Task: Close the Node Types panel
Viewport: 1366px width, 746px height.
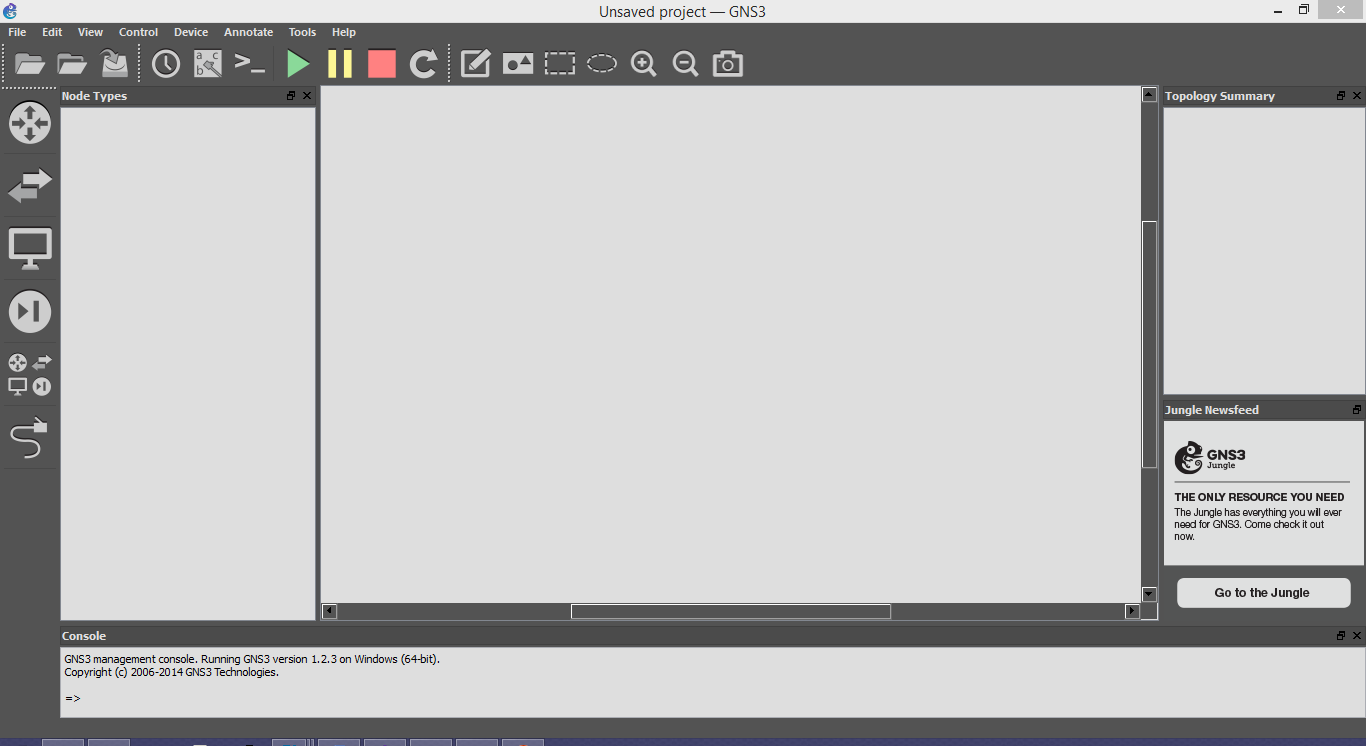Action: 307,96
